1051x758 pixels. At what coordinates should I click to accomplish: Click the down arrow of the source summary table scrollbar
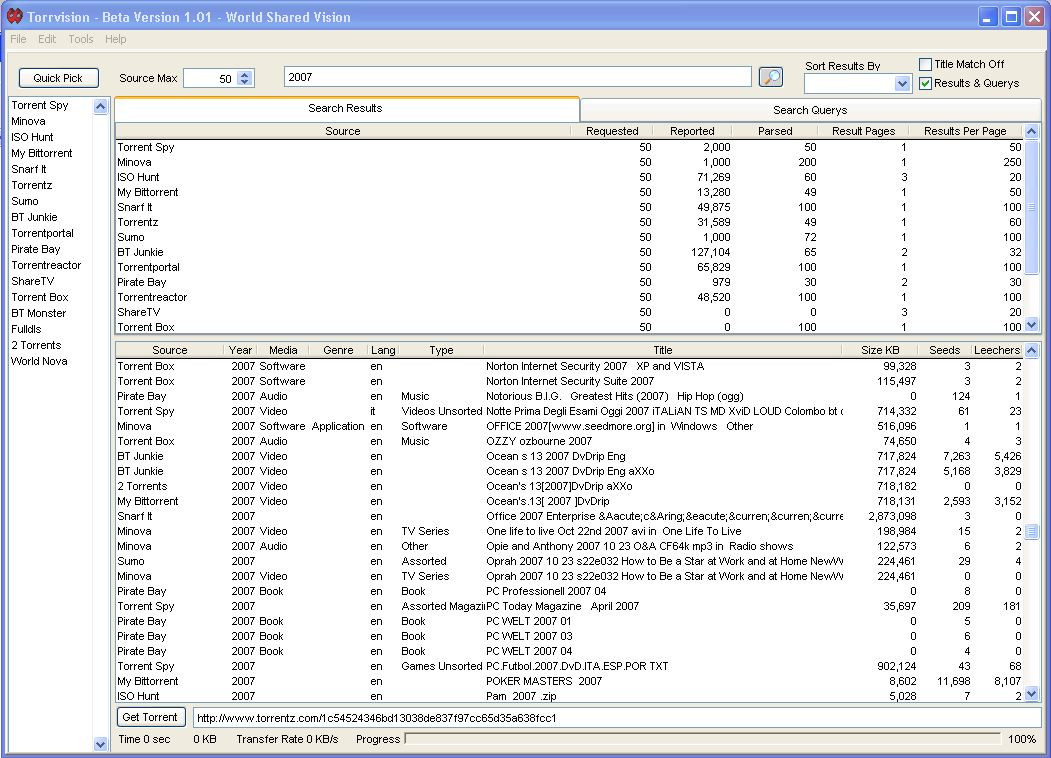pyautogui.click(x=1032, y=325)
